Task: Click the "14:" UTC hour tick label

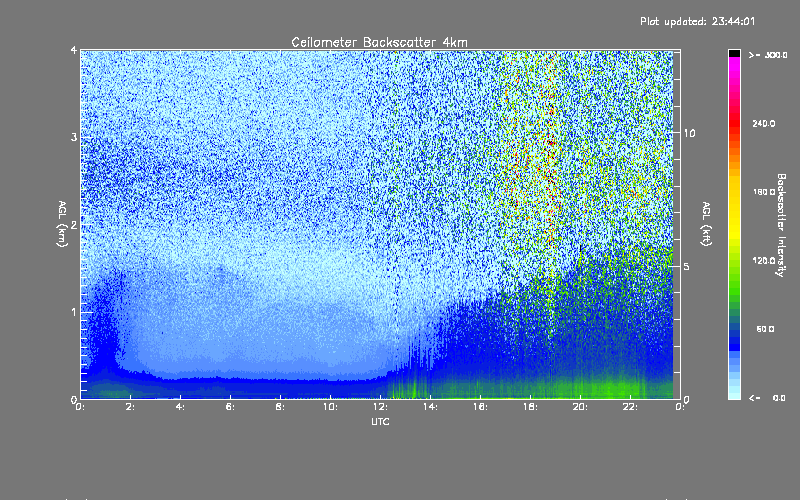Action: [x=430, y=407]
